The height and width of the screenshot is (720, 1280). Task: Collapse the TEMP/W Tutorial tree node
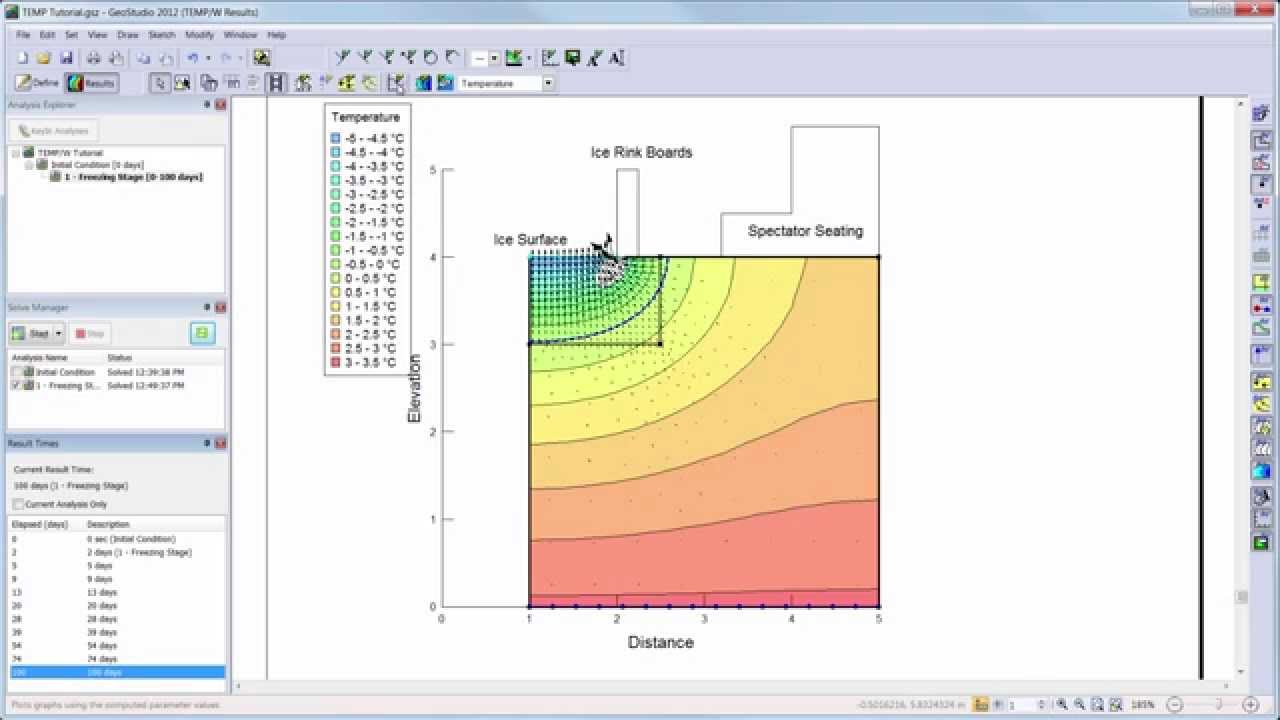[16, 153]
